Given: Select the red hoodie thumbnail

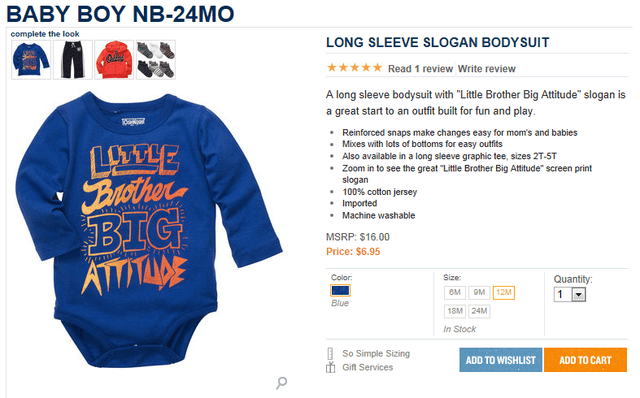Looking at the screenshot, I should [114, 60].
